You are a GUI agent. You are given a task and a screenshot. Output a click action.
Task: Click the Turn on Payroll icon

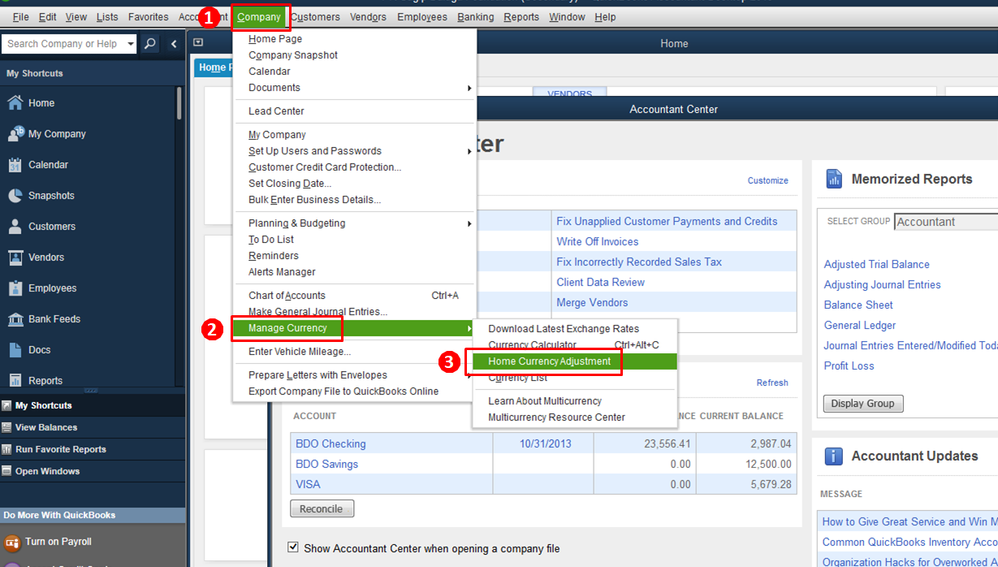[12, 542]
